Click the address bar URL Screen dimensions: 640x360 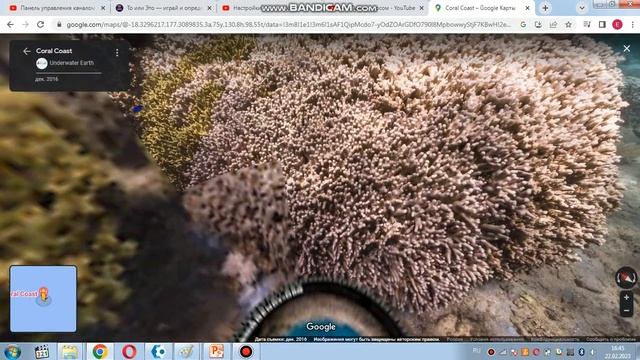point(288,24)
